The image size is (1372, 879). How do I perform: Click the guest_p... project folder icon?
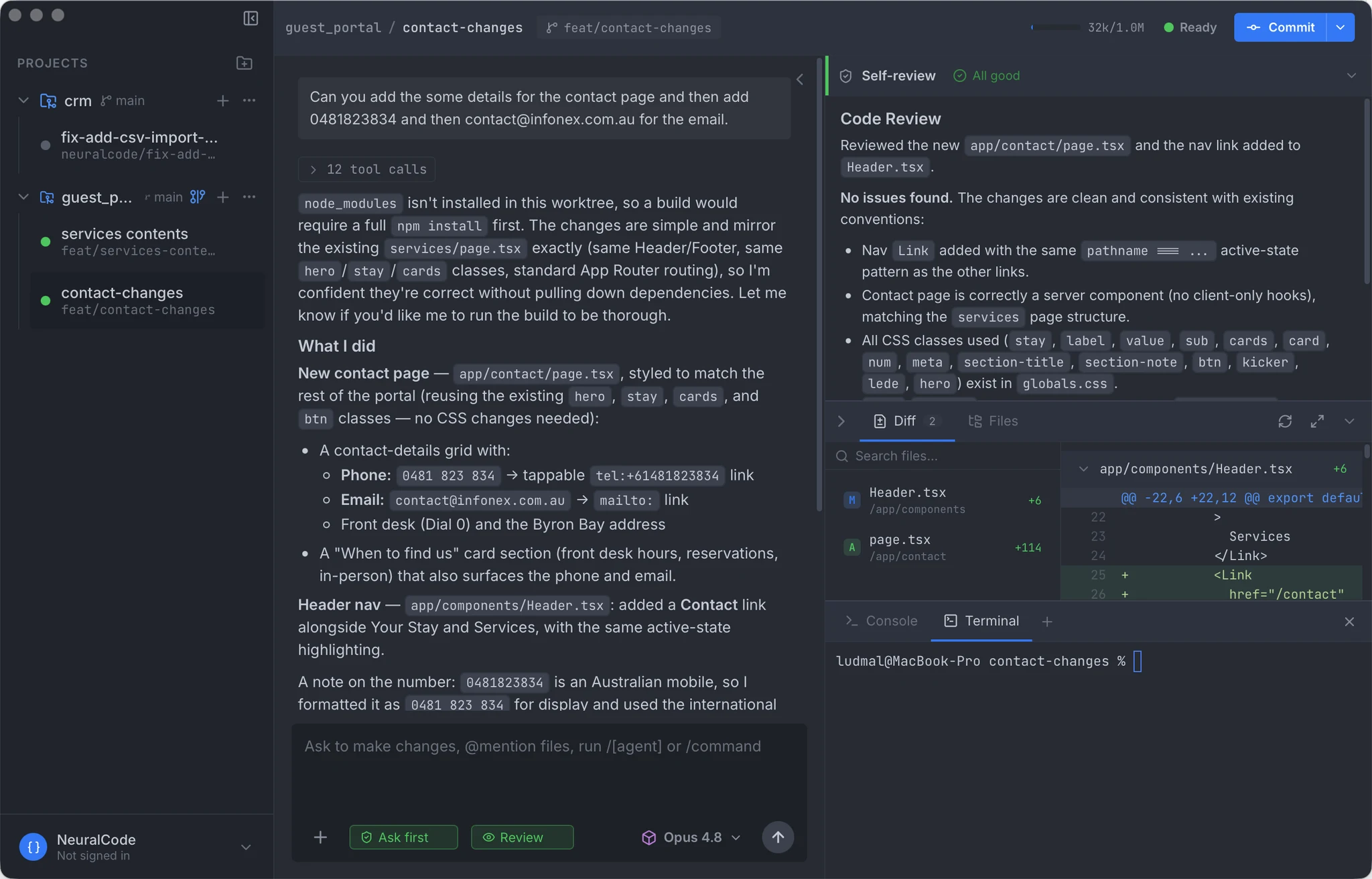pos(47,197)
